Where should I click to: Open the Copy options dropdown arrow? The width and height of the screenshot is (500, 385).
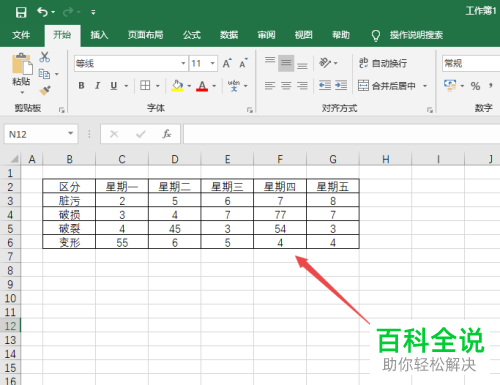57,74
